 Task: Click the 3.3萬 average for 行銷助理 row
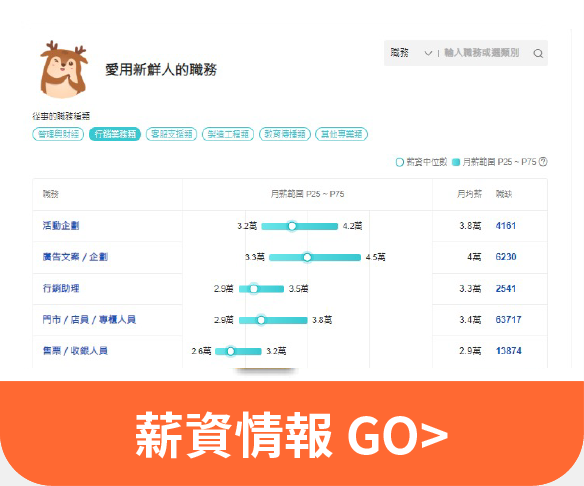point(470,289)
